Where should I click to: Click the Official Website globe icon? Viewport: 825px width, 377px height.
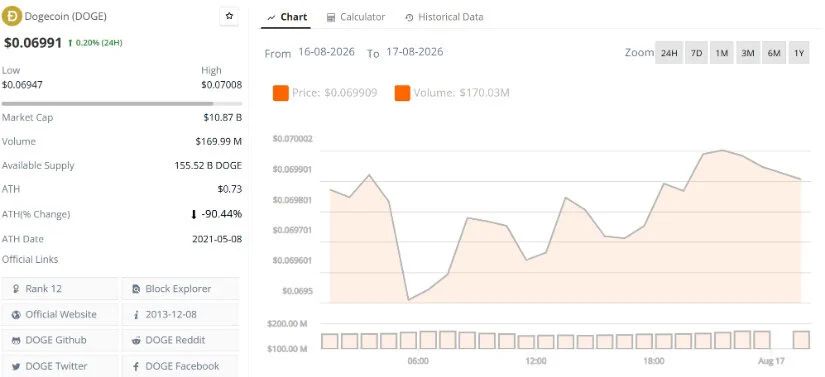16,314
